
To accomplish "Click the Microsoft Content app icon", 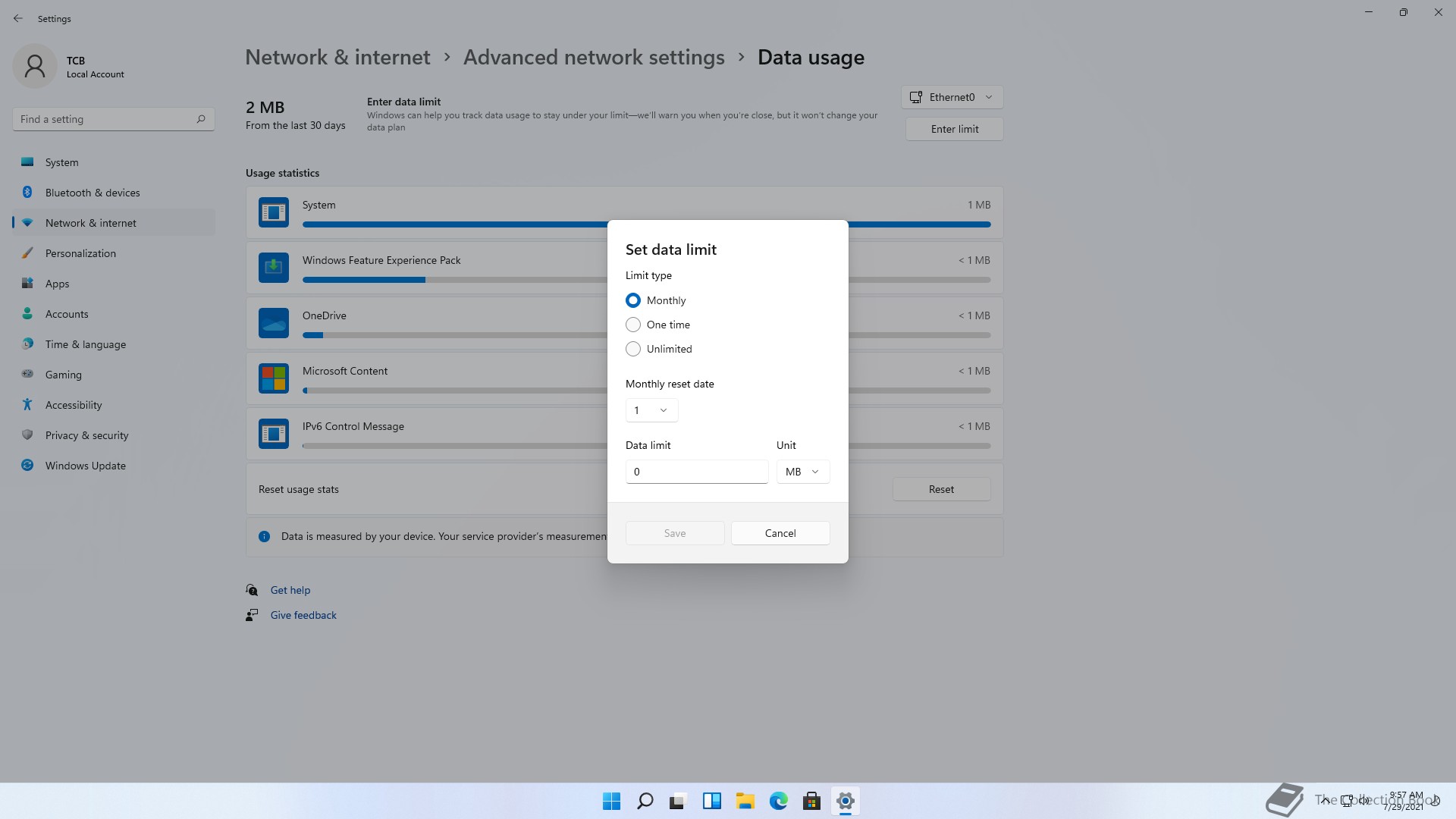I will point(274,378).
